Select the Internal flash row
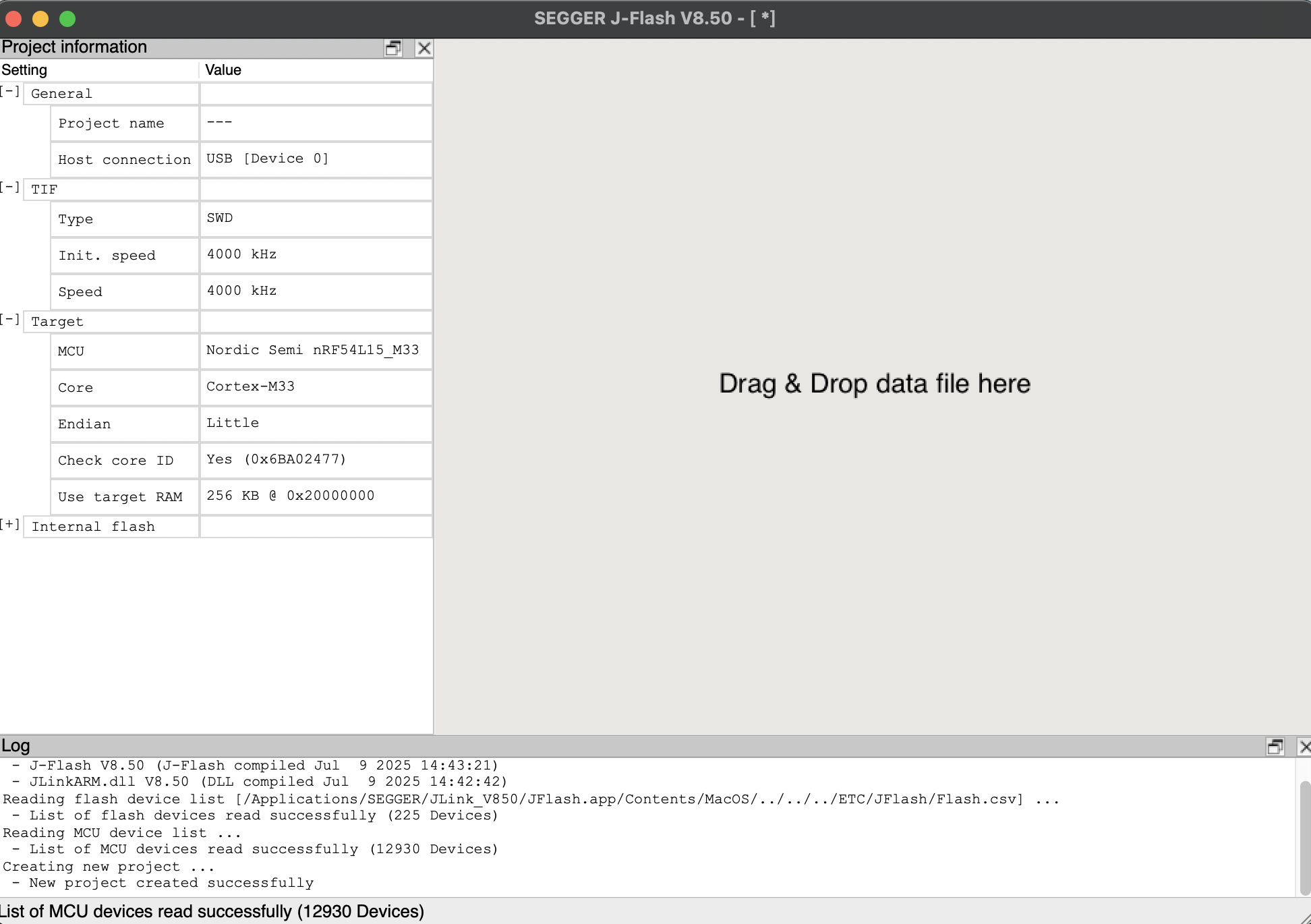This screenshot has height=924, width=1311. [111, 527]
